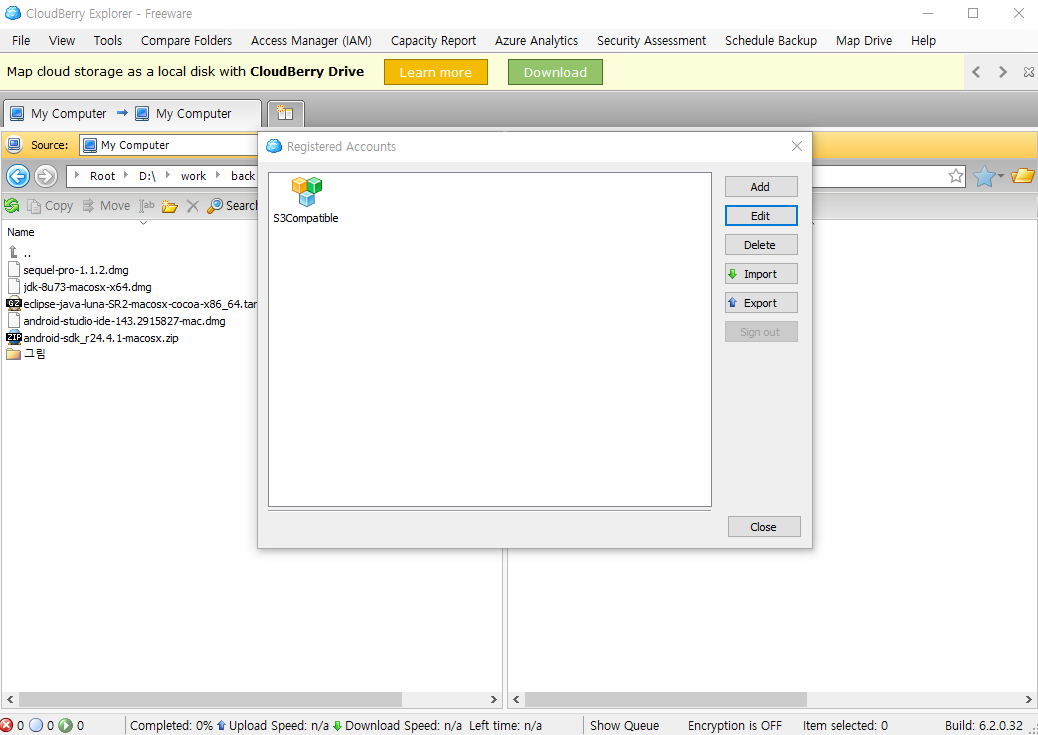The image size is (1038, 735).
Task: Select android-studio-ide-143.2915827-mac.dmg file
Action: [117, 321]
